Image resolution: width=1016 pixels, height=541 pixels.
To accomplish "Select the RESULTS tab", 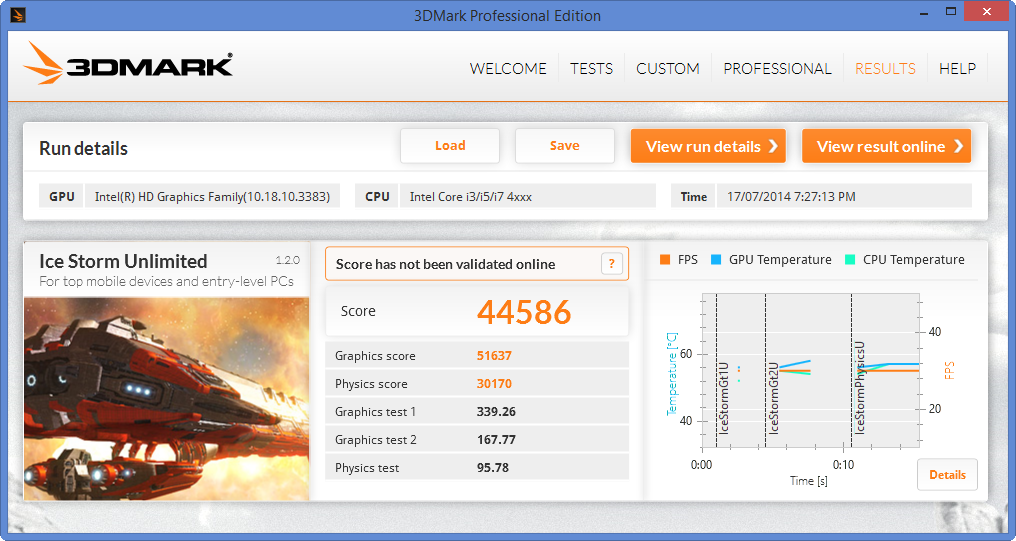I will (885, 69).
